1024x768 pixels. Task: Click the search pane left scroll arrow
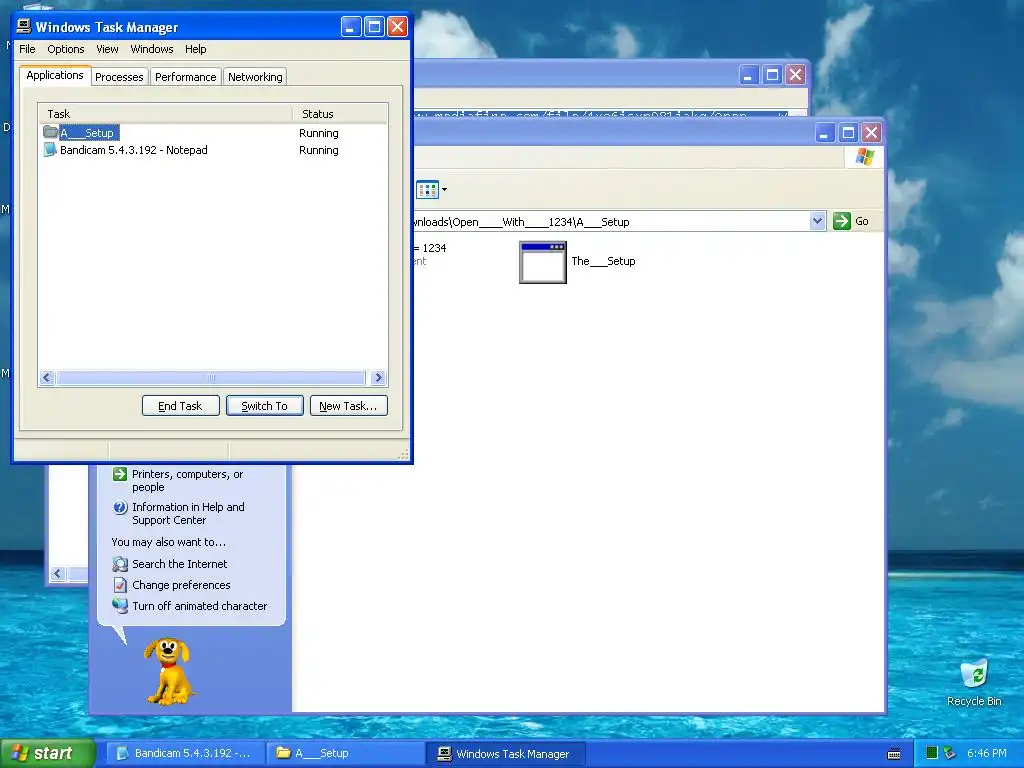(58, 573)
